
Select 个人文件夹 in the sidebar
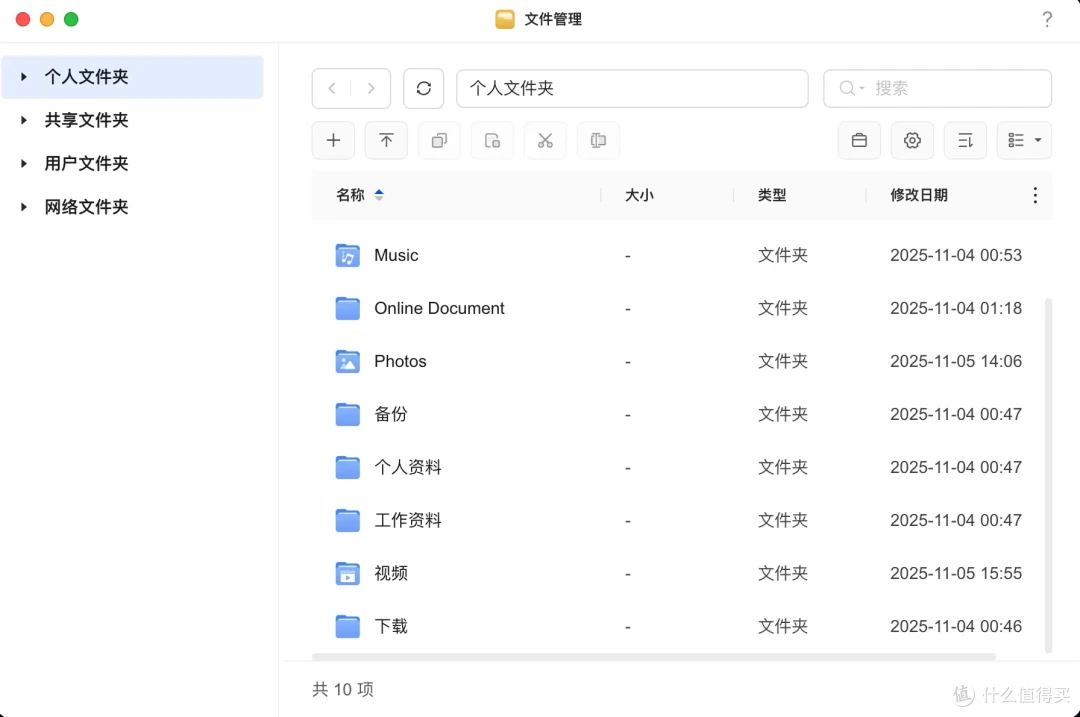(x=87, y=77)
